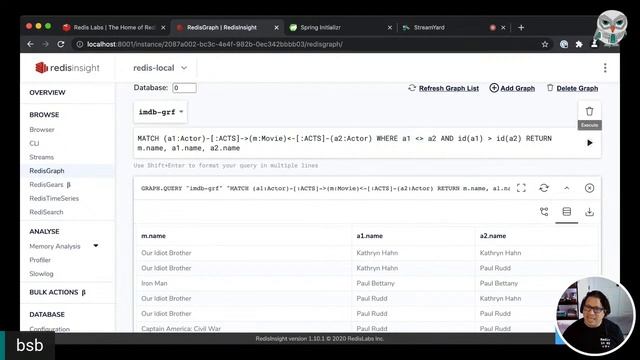Click the a1.name column header

369,236
